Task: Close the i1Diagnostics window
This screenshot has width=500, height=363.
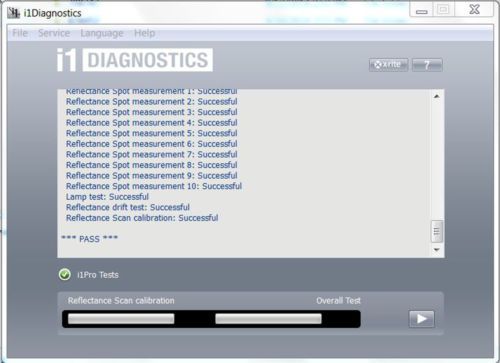Action: tap(474, 10)
